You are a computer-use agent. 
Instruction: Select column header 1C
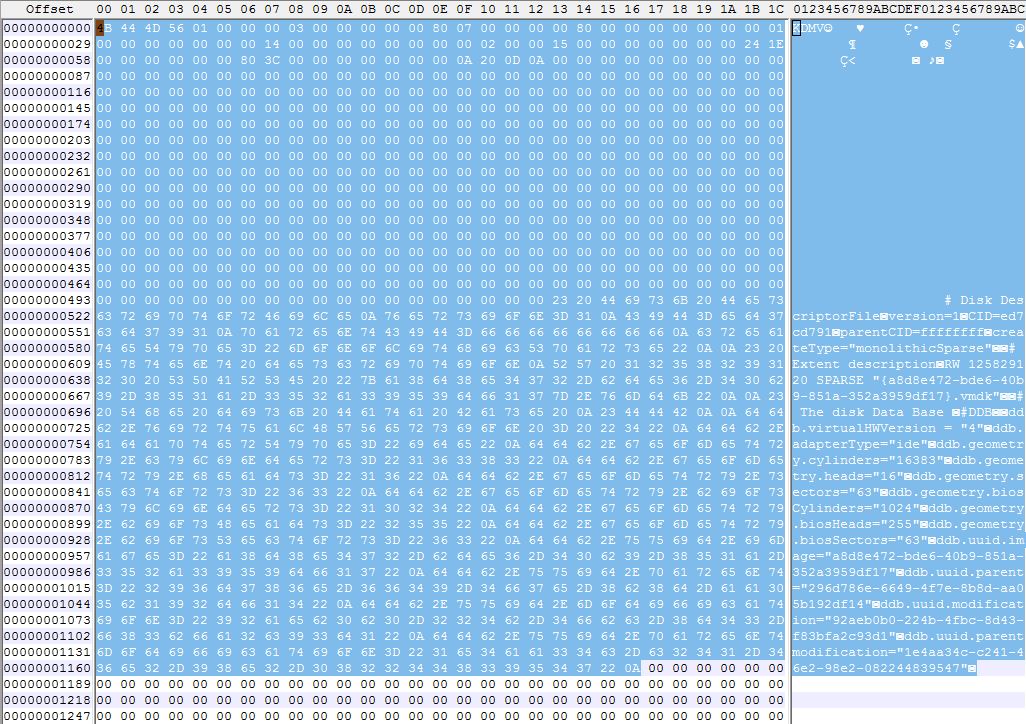(x=776, y=9)
